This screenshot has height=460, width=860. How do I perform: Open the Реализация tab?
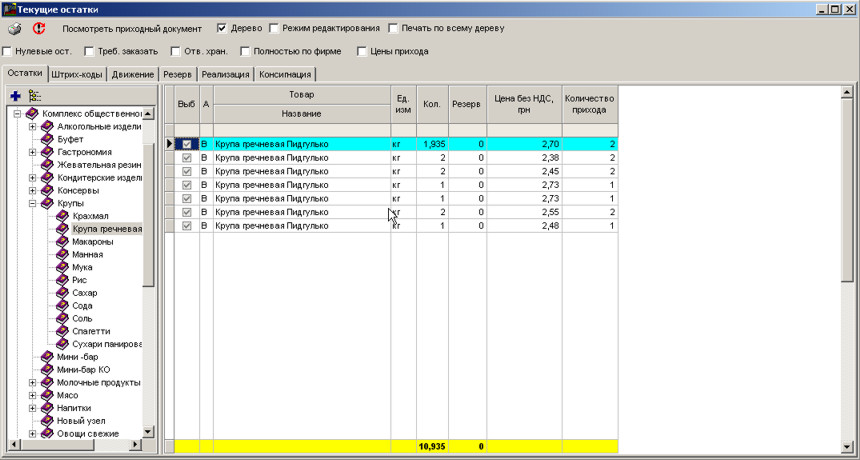click(225, 74)
